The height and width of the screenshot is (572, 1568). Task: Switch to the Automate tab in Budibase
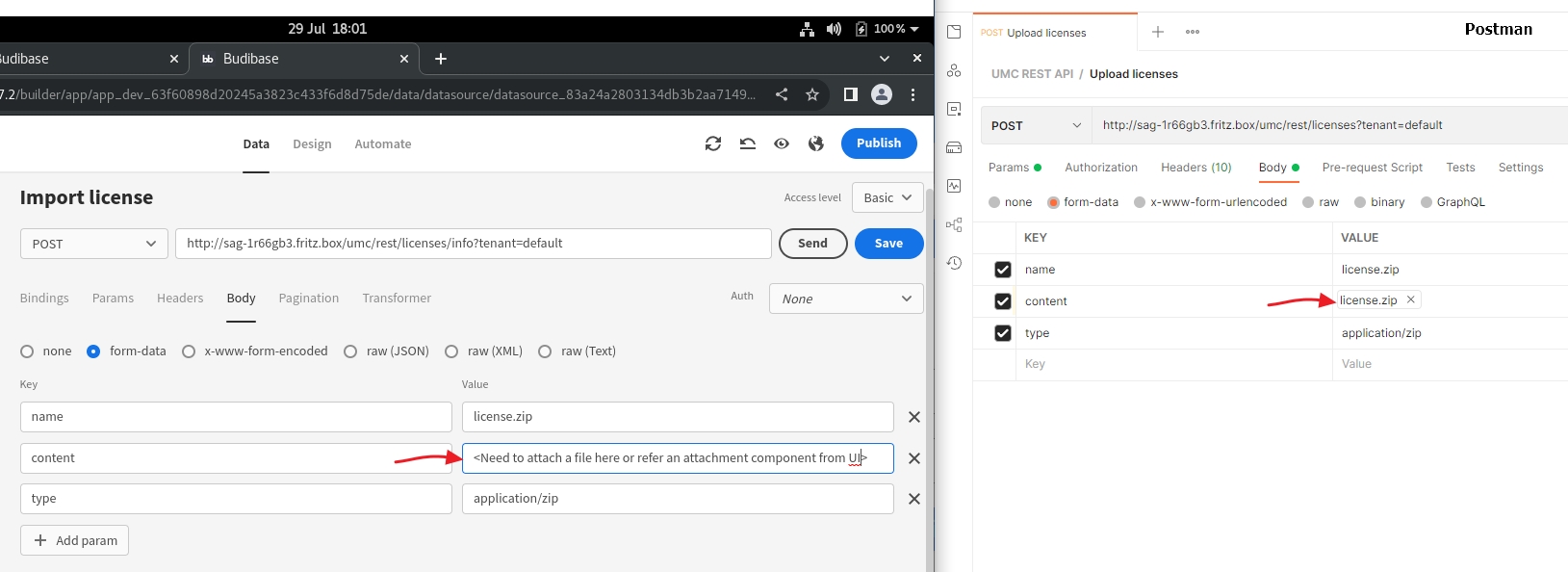383,144
